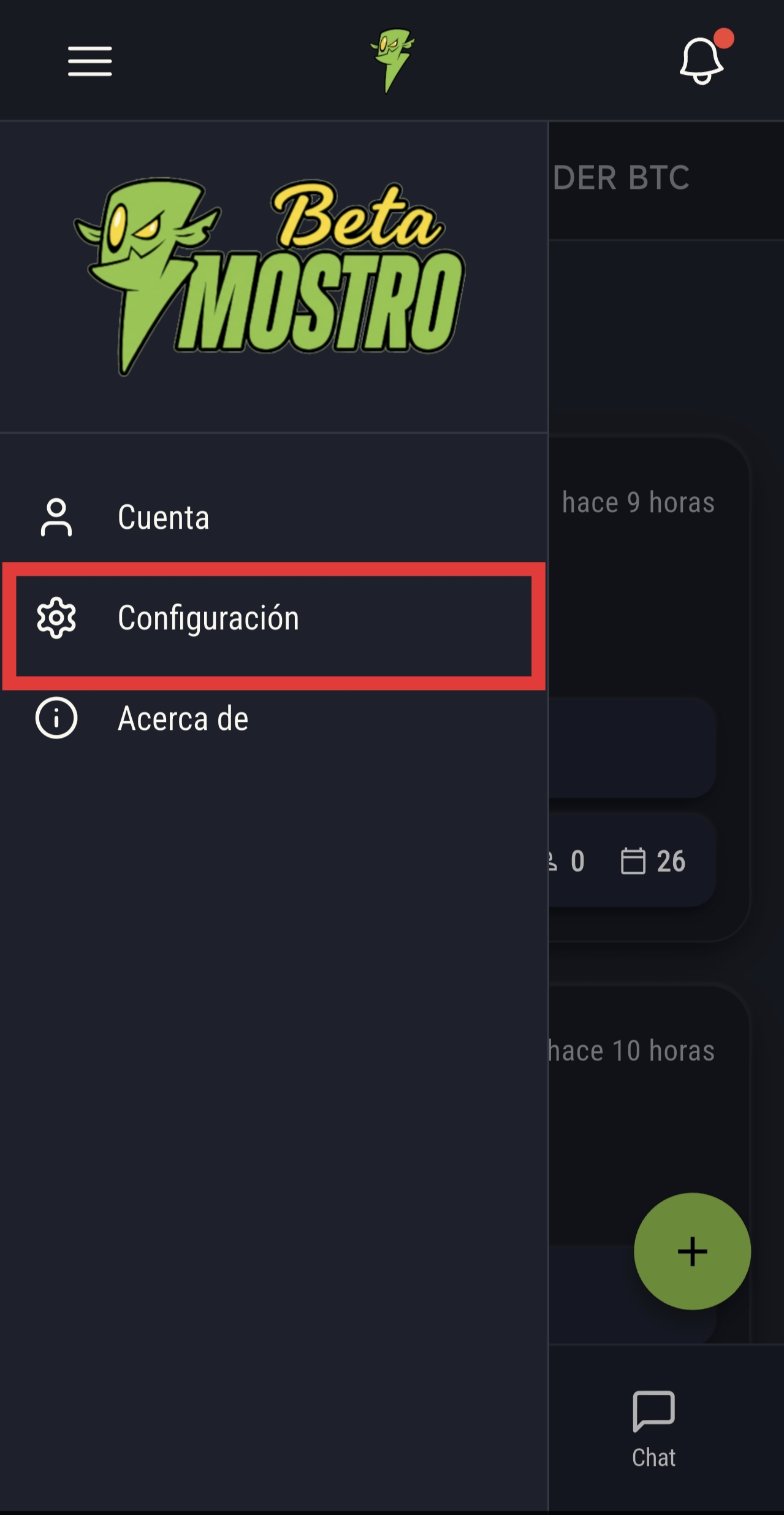Open the notification bell

pos(701,61)
